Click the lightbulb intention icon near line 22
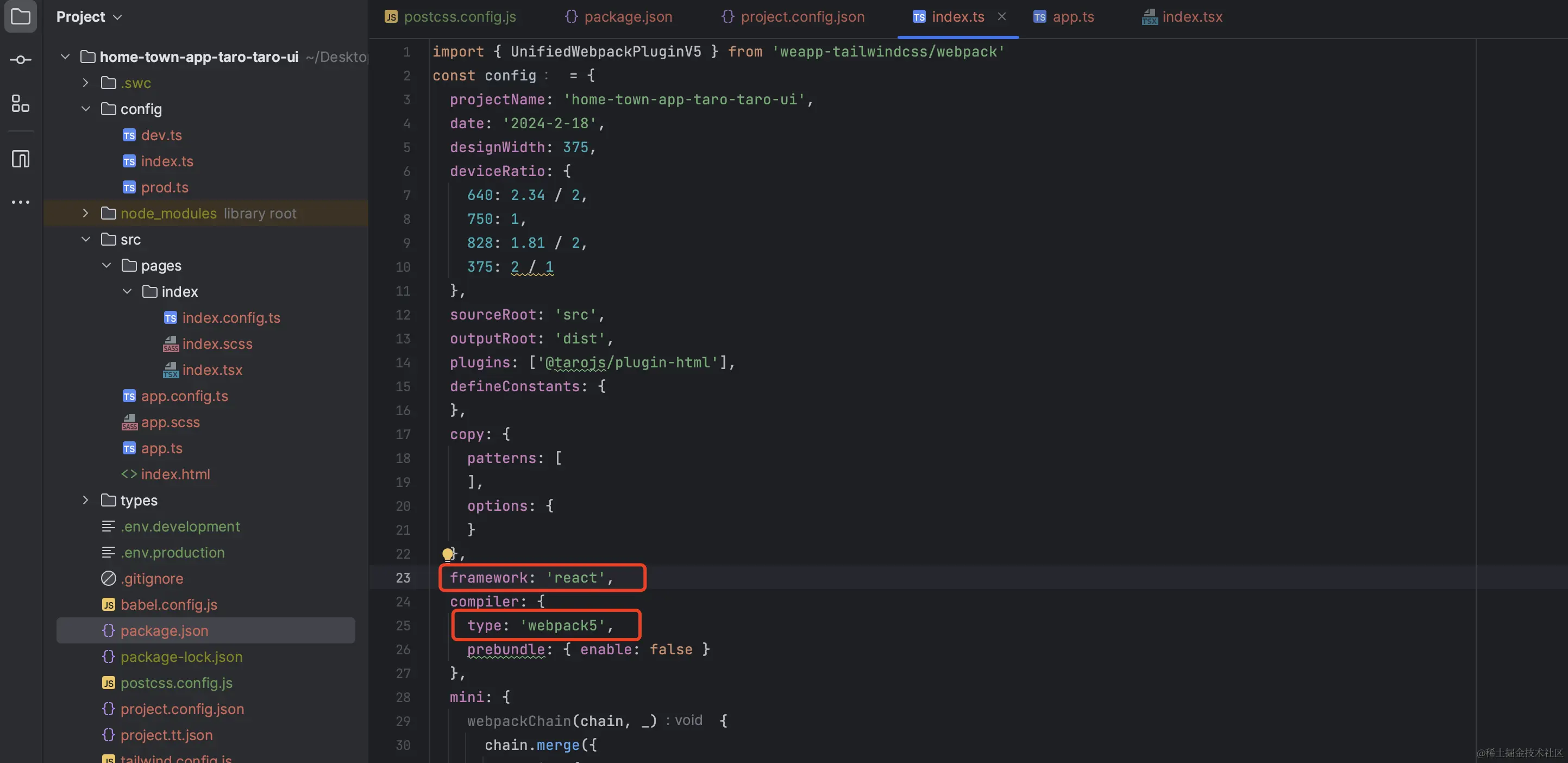 point(449,554)
